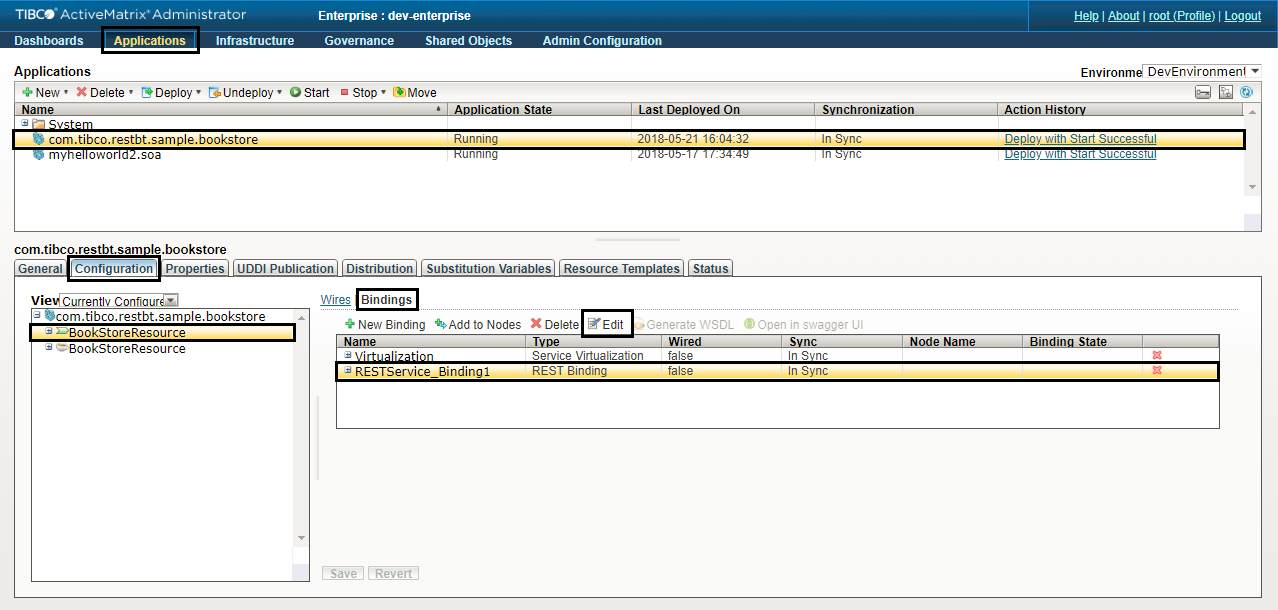The width and height of the screenshot is (1278, 610).
Task: Click the Logout link
Action: coord(1243,16)
